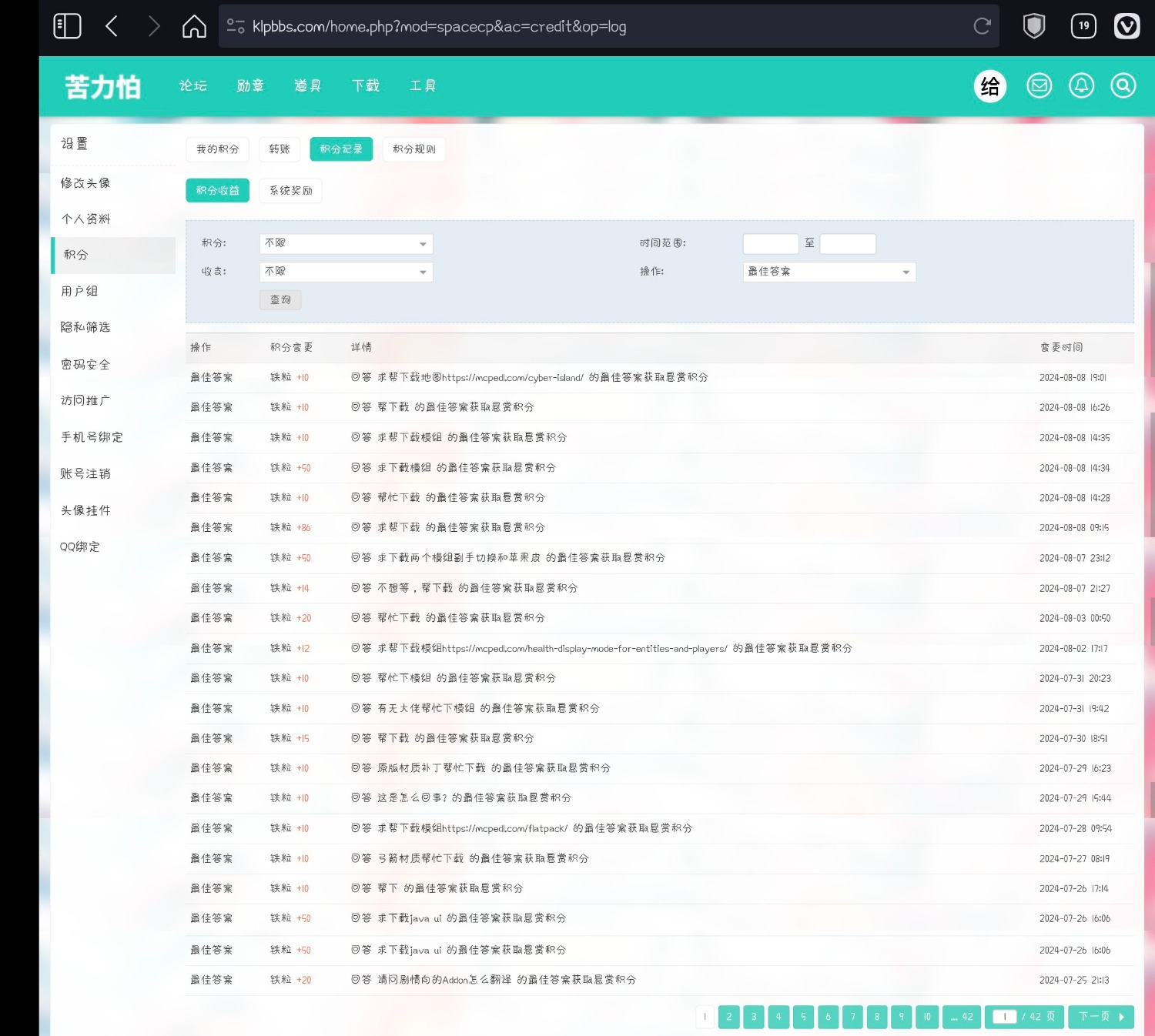Viewport: 1155px width, 1036px height.
Task: Open 个人资料 in the settings sidebar
Action: click(85, 219)
